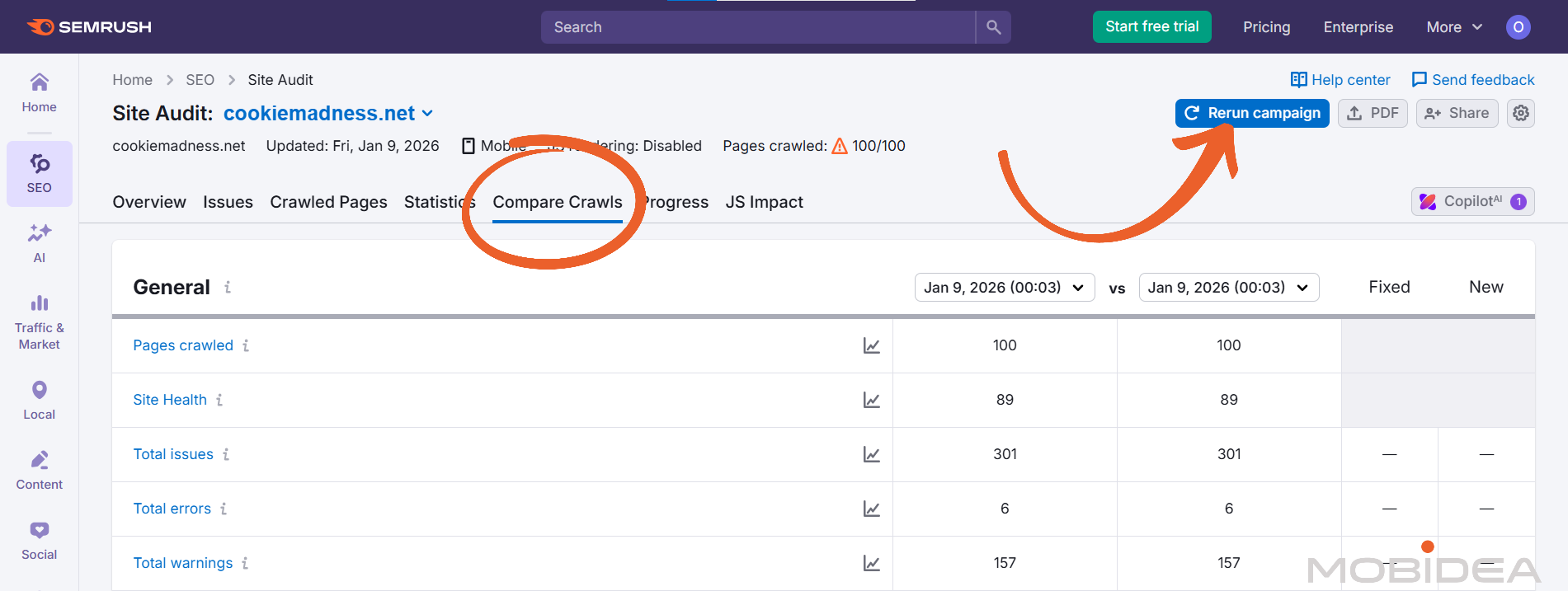1568x591 pixels.
Task: Click the pages crawled warning triangle
Action: (x=840, y=146)
